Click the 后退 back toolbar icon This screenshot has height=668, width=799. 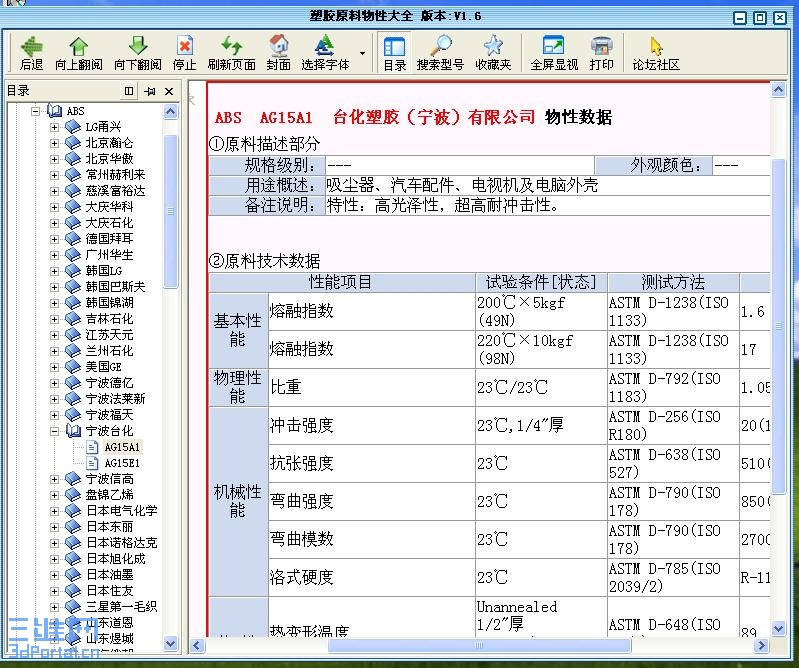tap(32, 52)
